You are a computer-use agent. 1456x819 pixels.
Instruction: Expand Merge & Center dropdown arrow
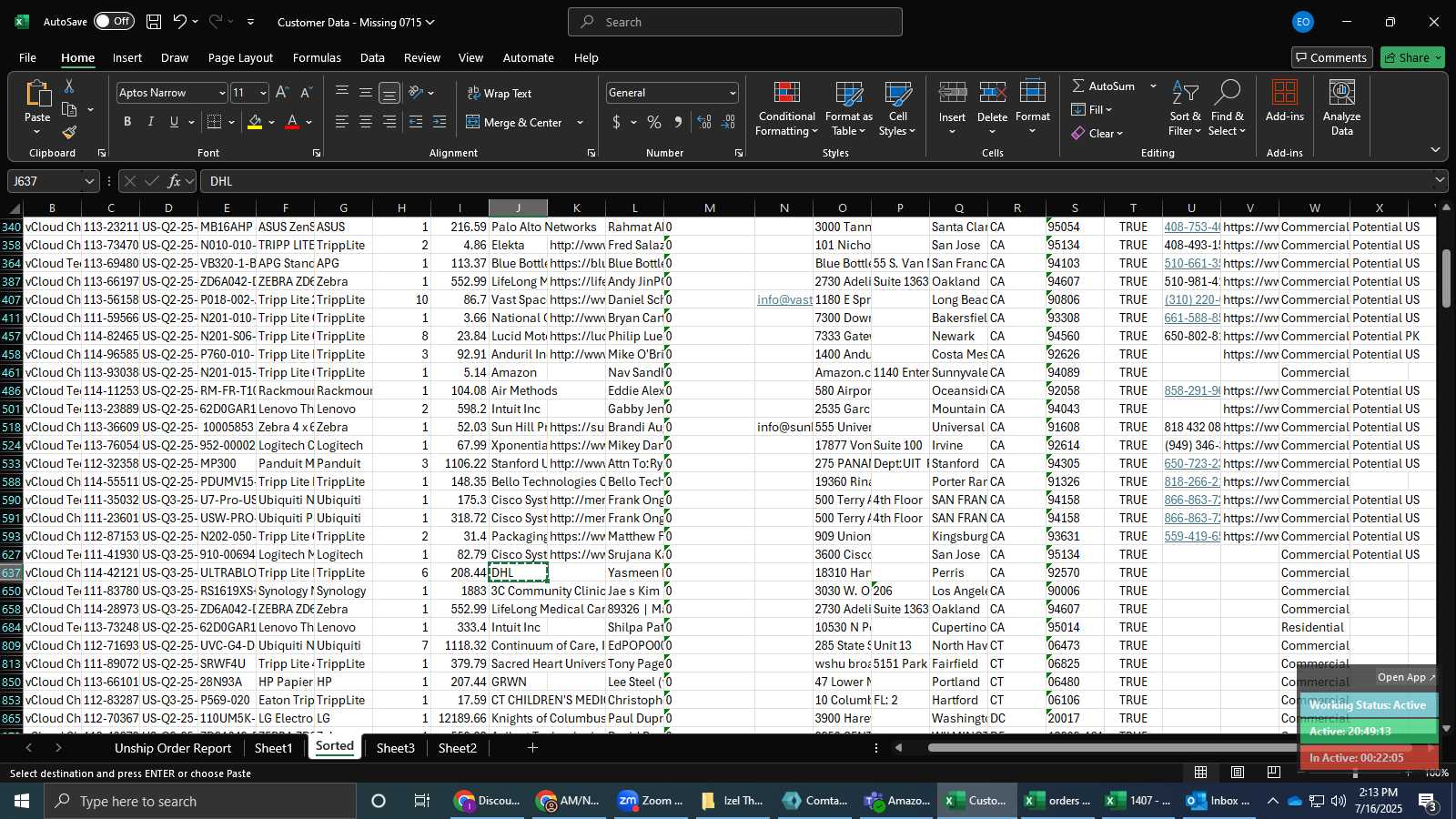pos(580,122)
